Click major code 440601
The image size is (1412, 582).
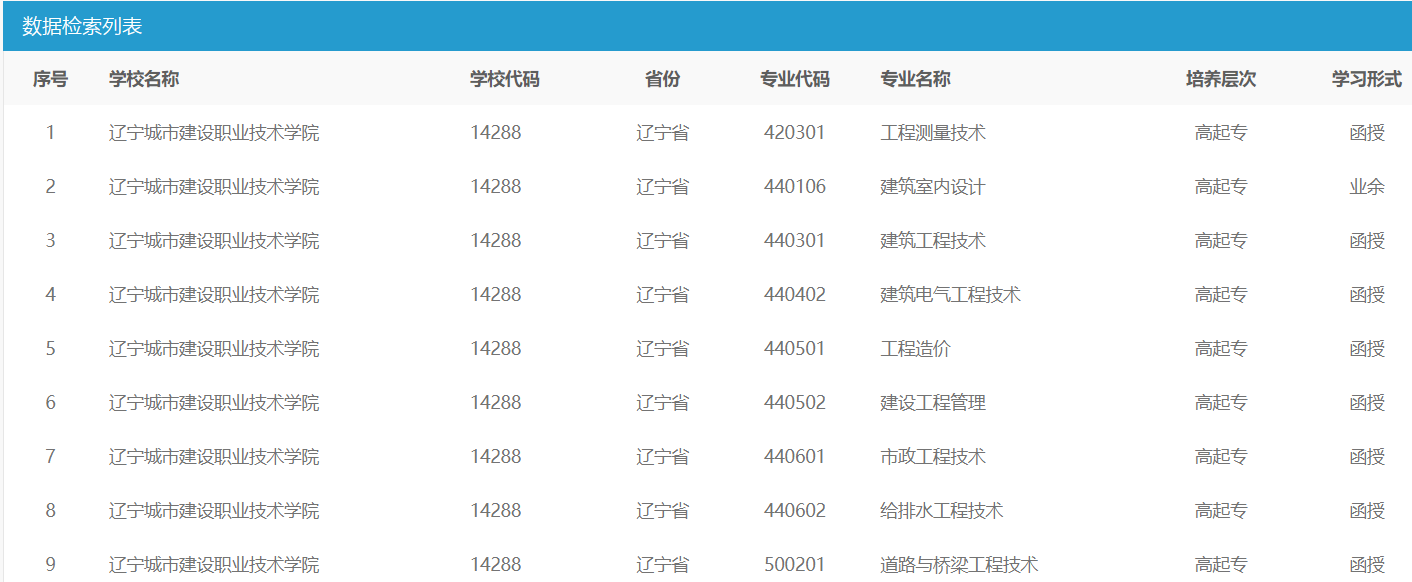[795, 456]
